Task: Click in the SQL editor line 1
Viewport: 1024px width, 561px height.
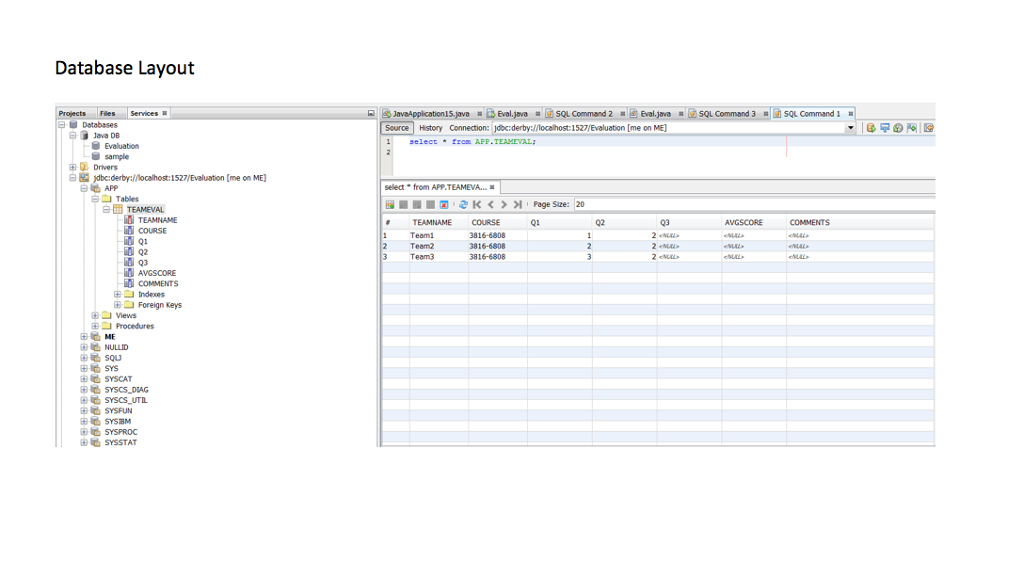Action: 663,142
